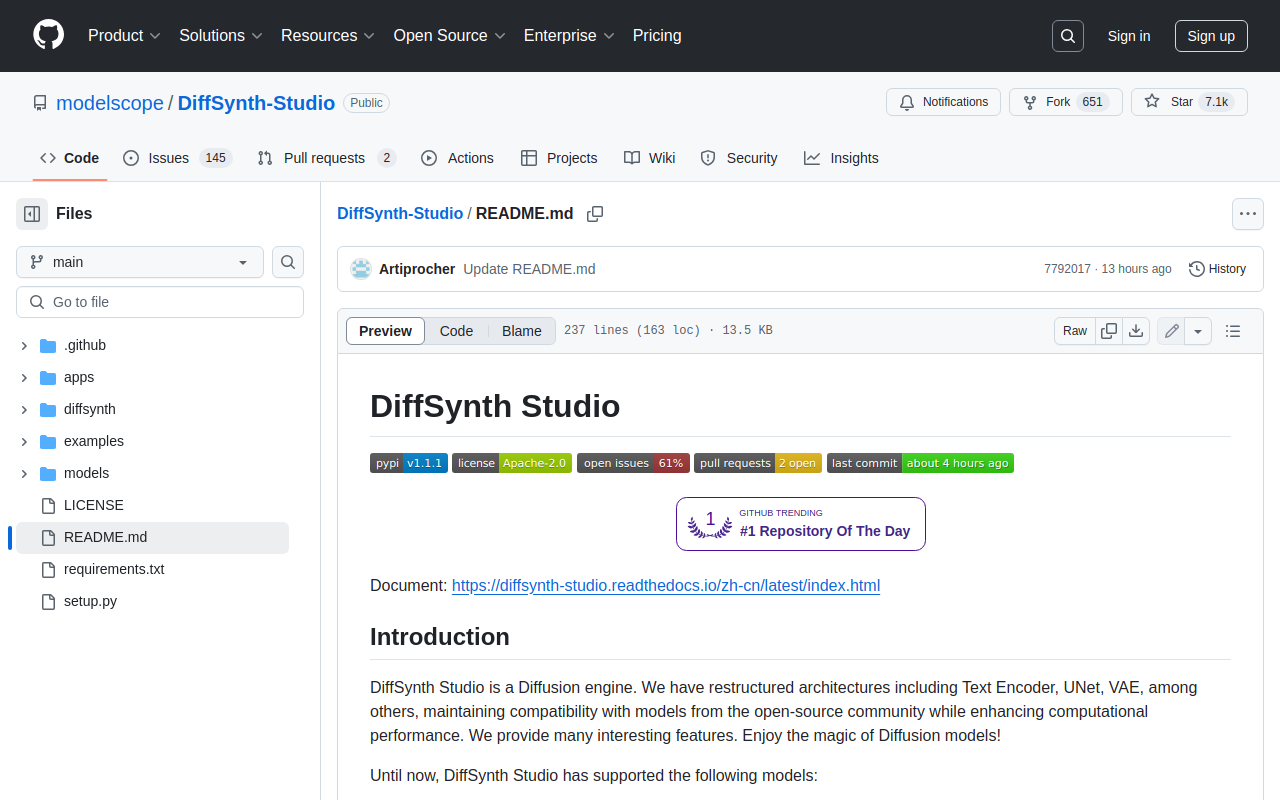Click the pull requests 2 open badge
This screenshot has height=800, width=1280.
758,463
